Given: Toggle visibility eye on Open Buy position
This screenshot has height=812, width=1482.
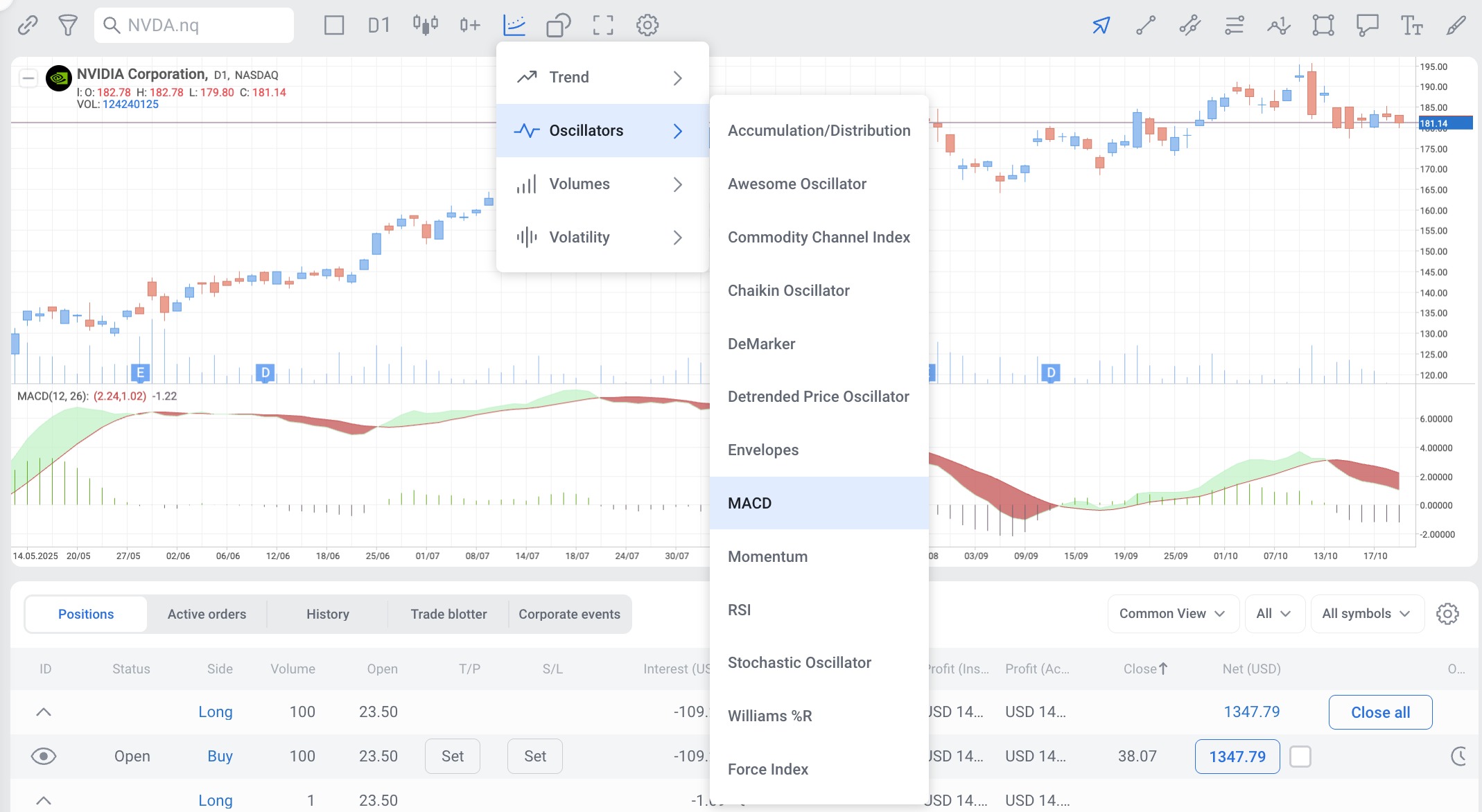Looking at the screenshot, I should click(44, 756).
